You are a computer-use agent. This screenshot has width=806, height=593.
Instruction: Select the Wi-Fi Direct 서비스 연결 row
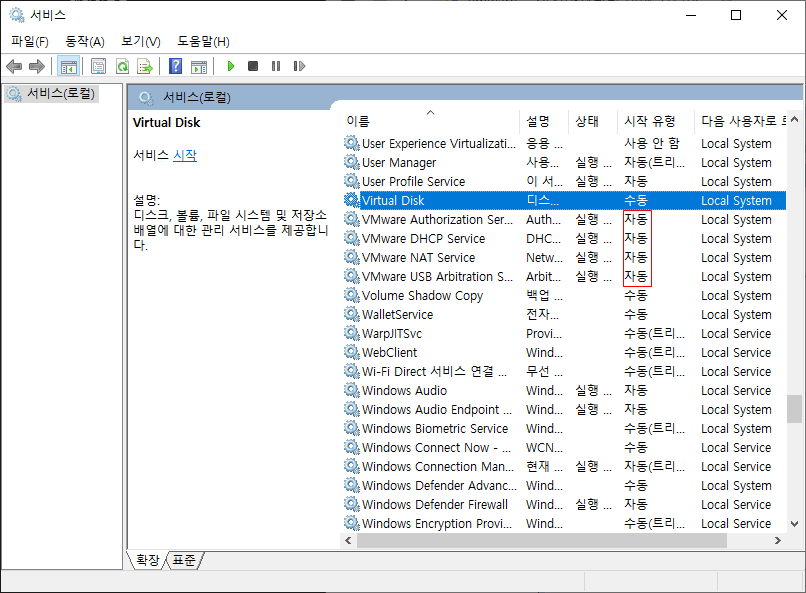[564, 372]
